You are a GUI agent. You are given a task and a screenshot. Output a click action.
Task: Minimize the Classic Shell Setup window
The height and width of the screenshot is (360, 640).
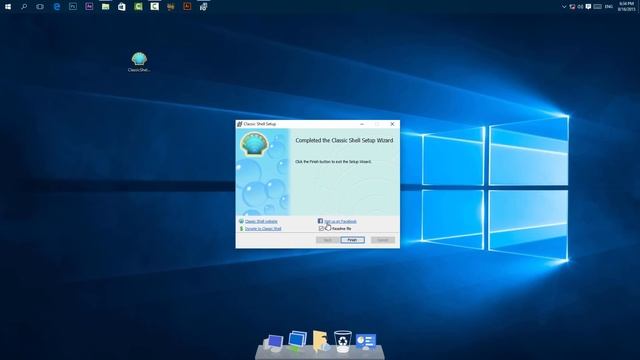(362, 124)
